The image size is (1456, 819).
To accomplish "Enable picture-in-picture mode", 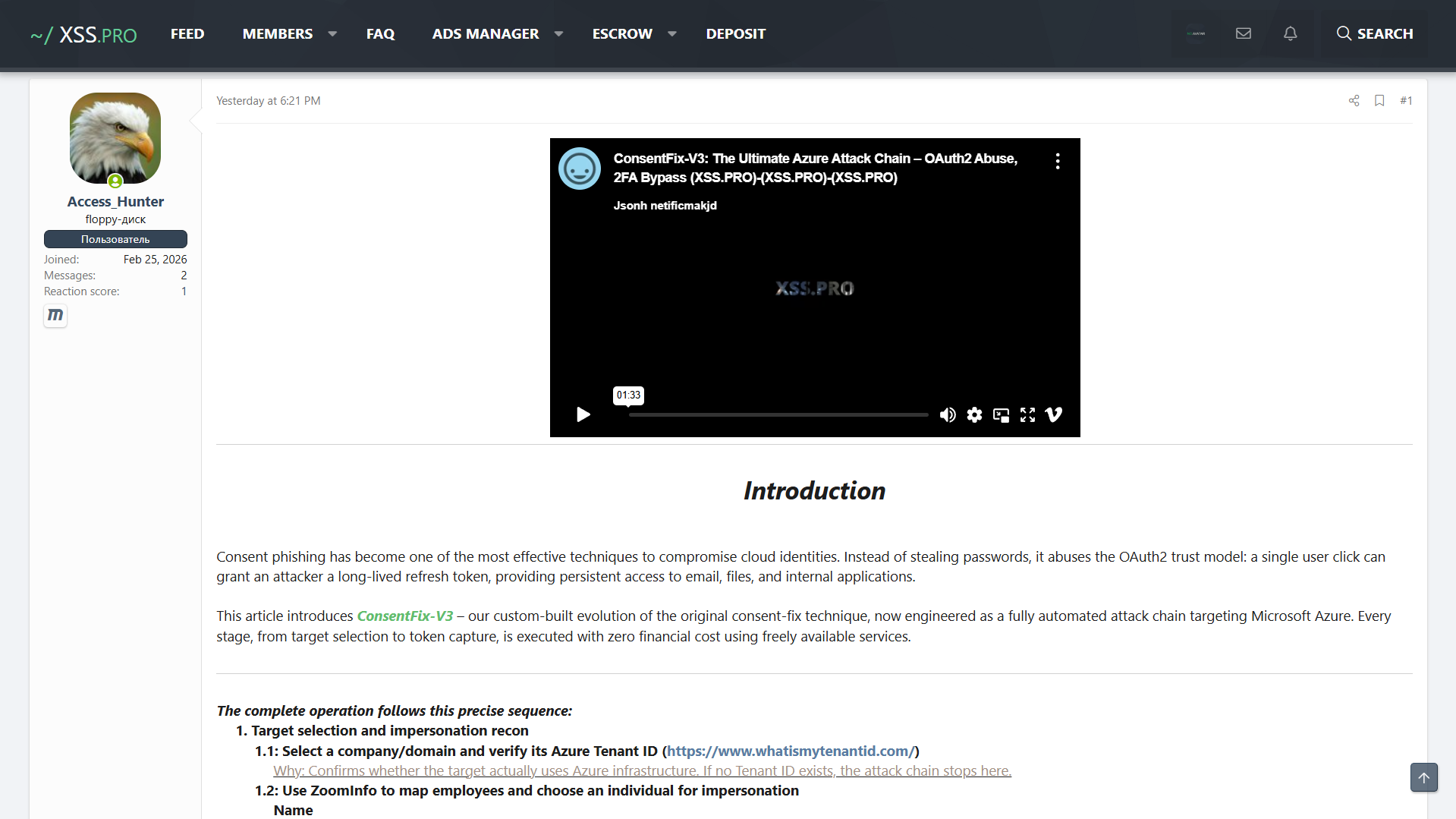I will (1001, 414).
